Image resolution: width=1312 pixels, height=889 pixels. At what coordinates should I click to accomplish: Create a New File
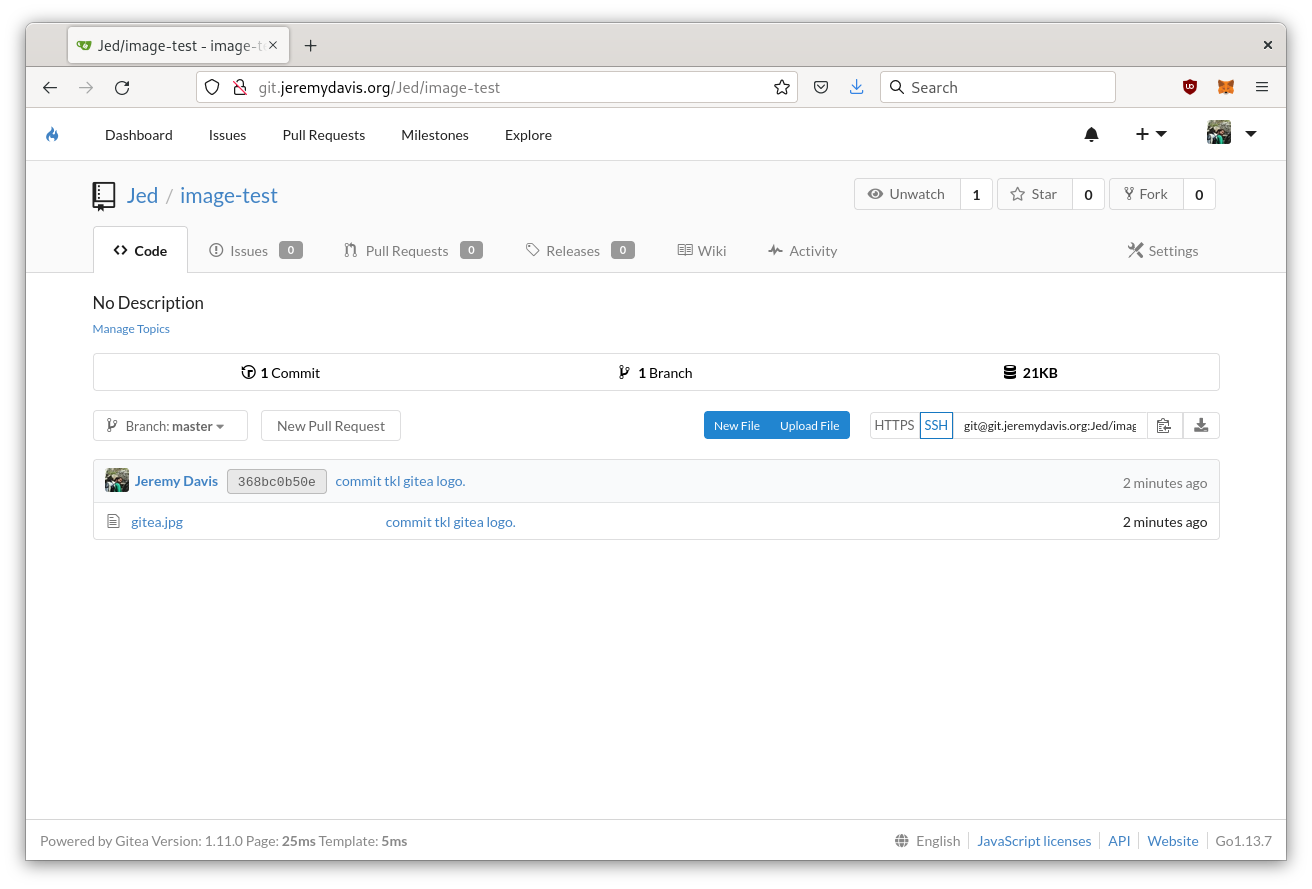(x=736, y=425)
